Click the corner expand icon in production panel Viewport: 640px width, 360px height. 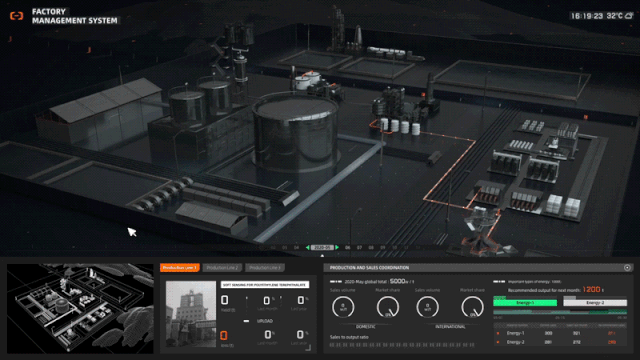coord(308,347)
